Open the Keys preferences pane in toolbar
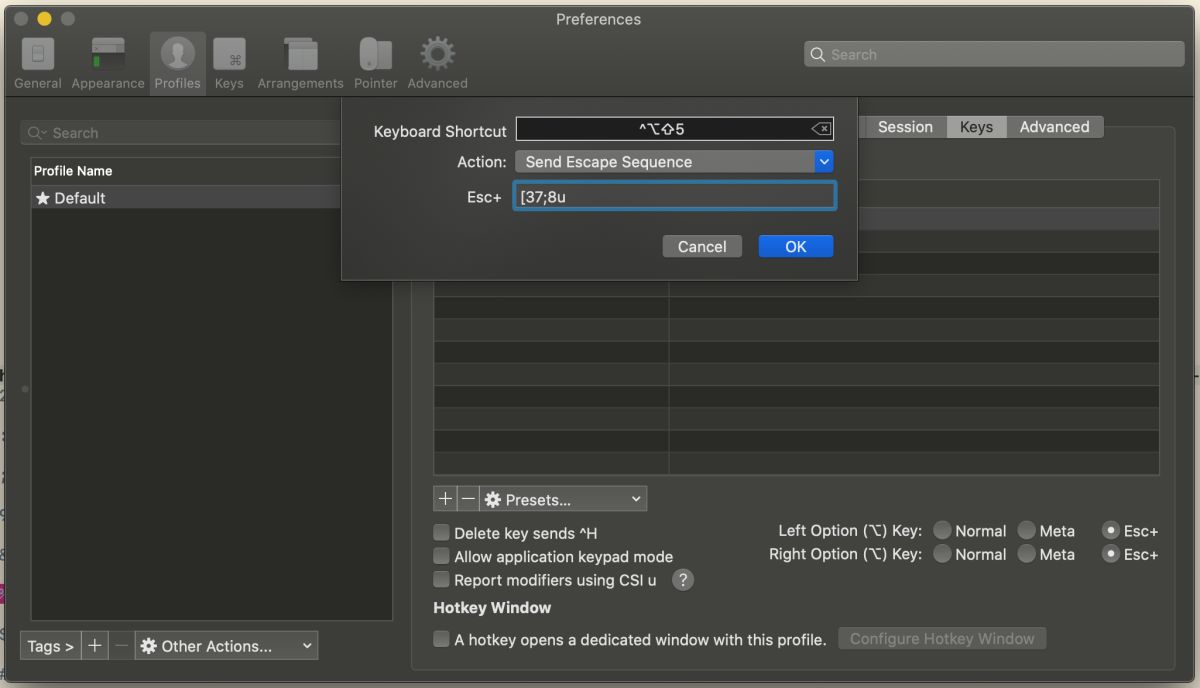 [229, 64]
